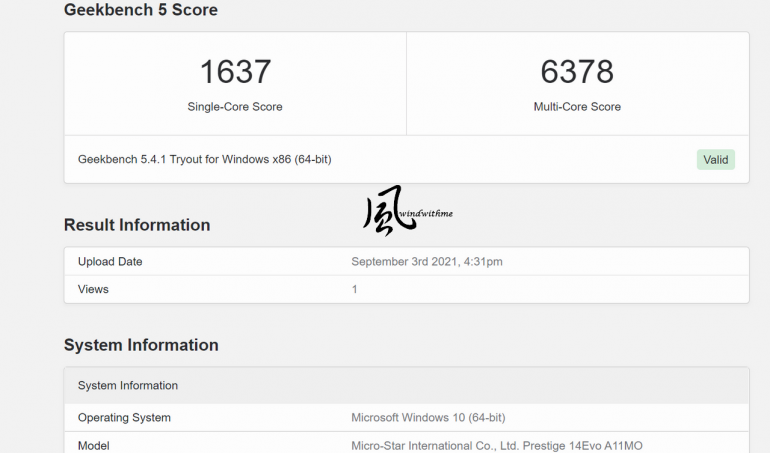Select Microsoft Windows 10 (64-bit) value
The image size is (770, 453).
coord(428,418)
